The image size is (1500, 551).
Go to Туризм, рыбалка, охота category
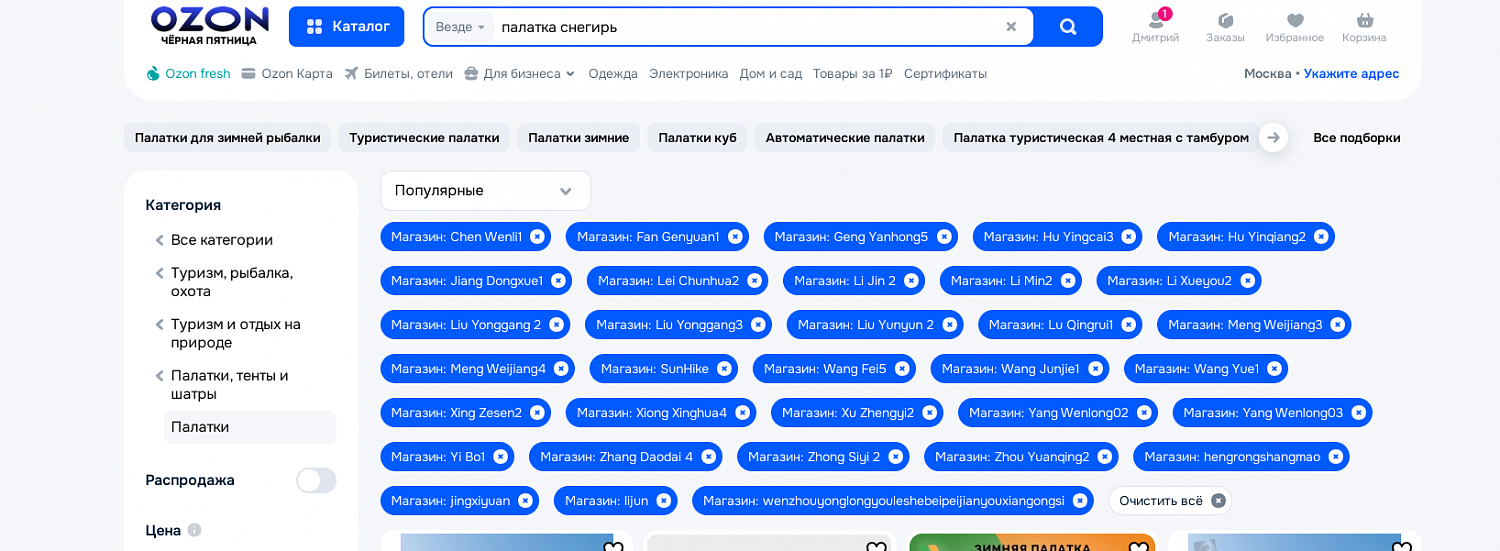[x=231, y=282]
